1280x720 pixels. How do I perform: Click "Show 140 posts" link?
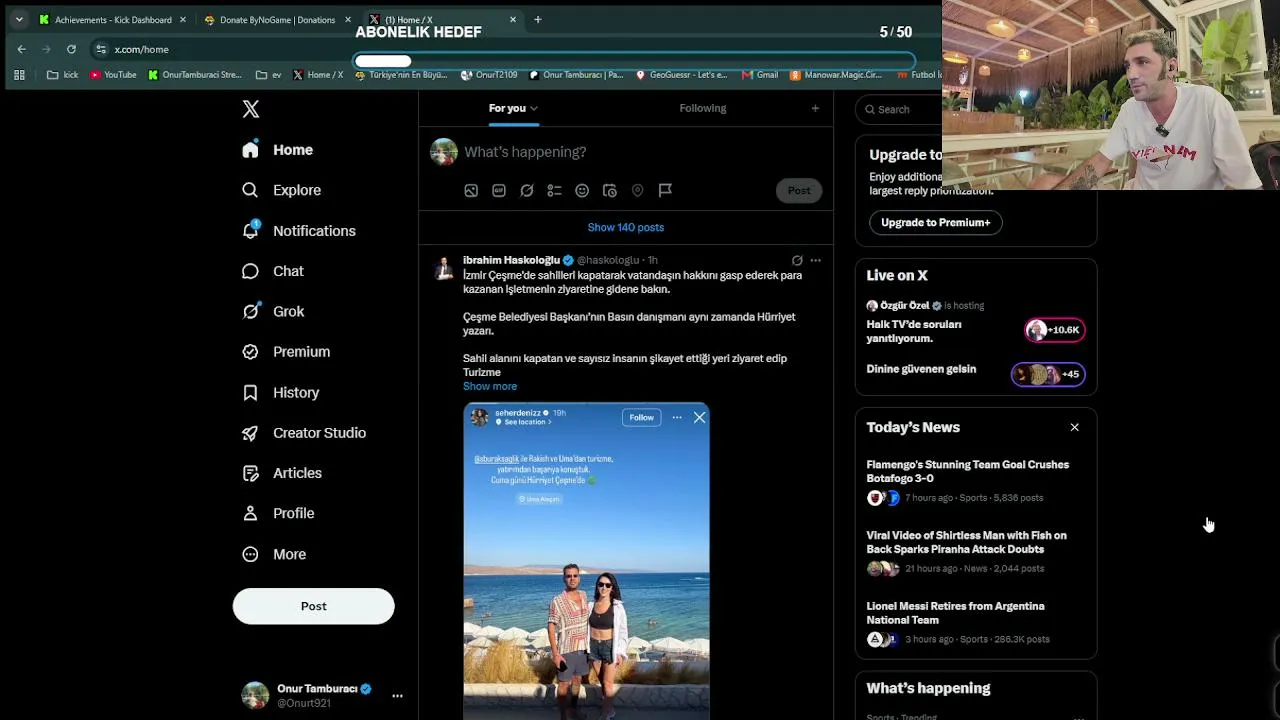[626, 227]
